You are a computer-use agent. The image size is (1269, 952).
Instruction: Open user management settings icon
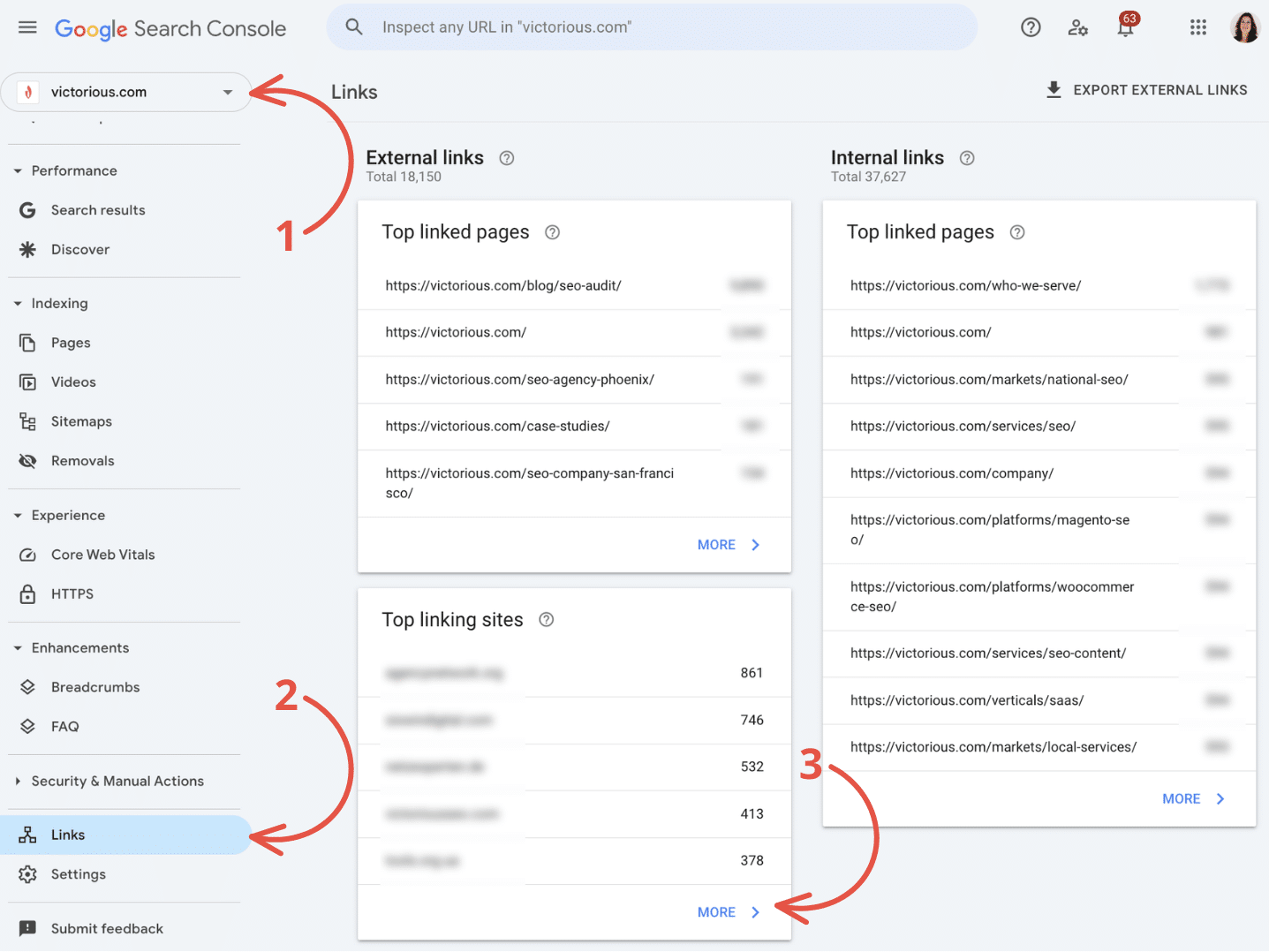click(x=1077, y=27)
